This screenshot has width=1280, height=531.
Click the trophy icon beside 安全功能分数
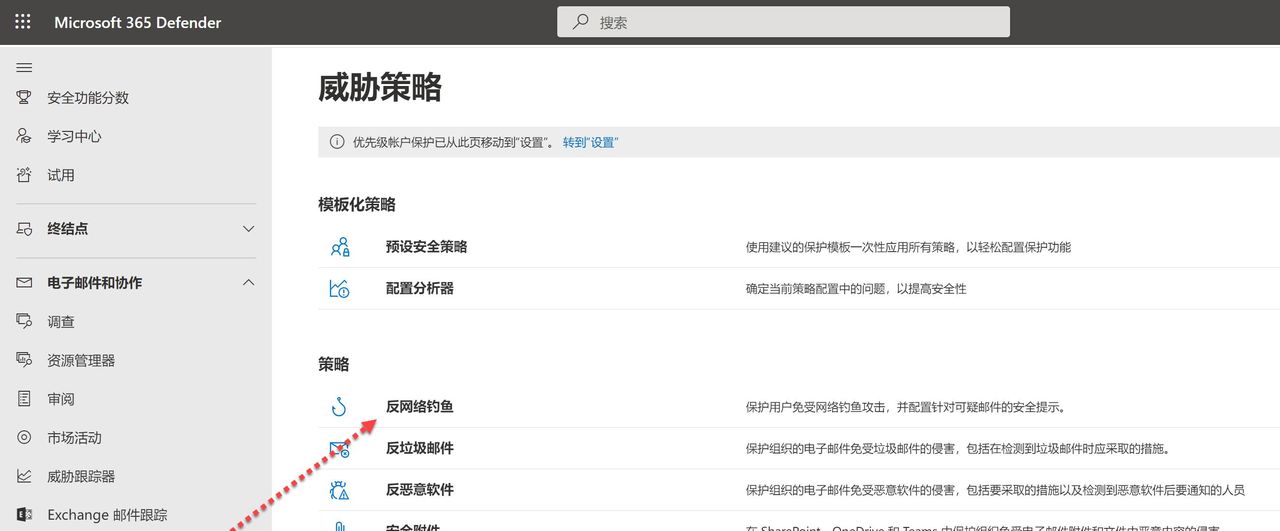[x=24, y=97]
